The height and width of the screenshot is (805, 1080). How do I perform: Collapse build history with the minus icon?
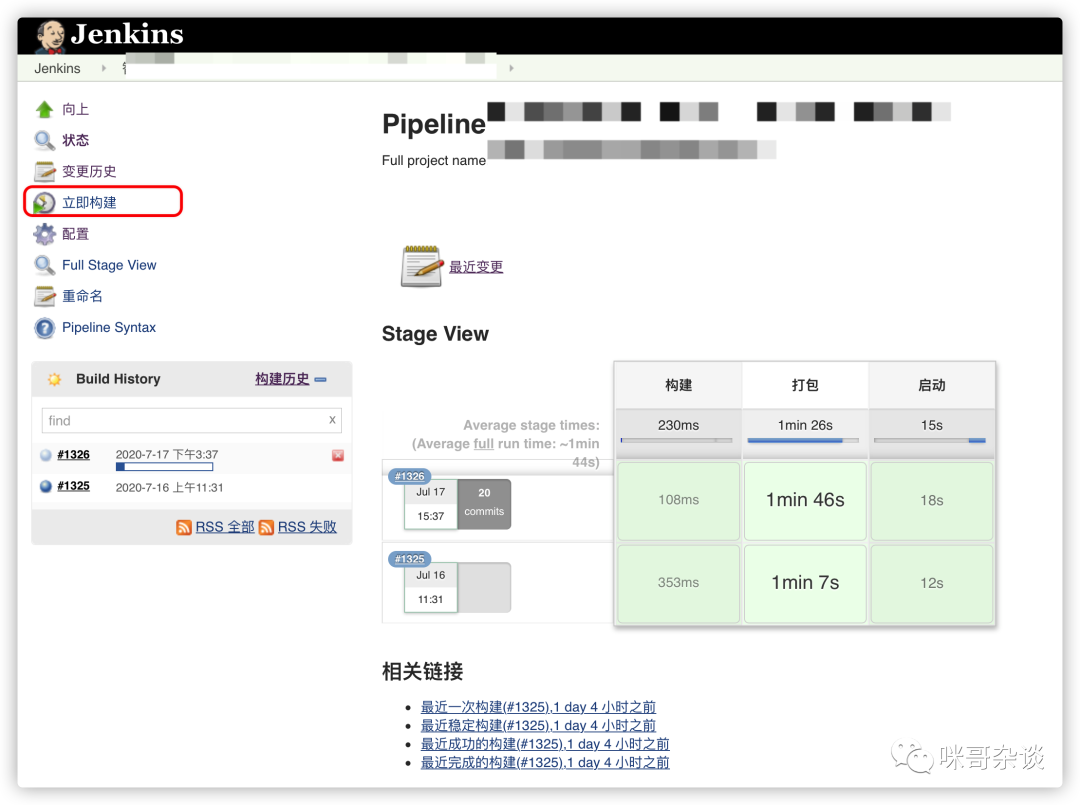320,379
